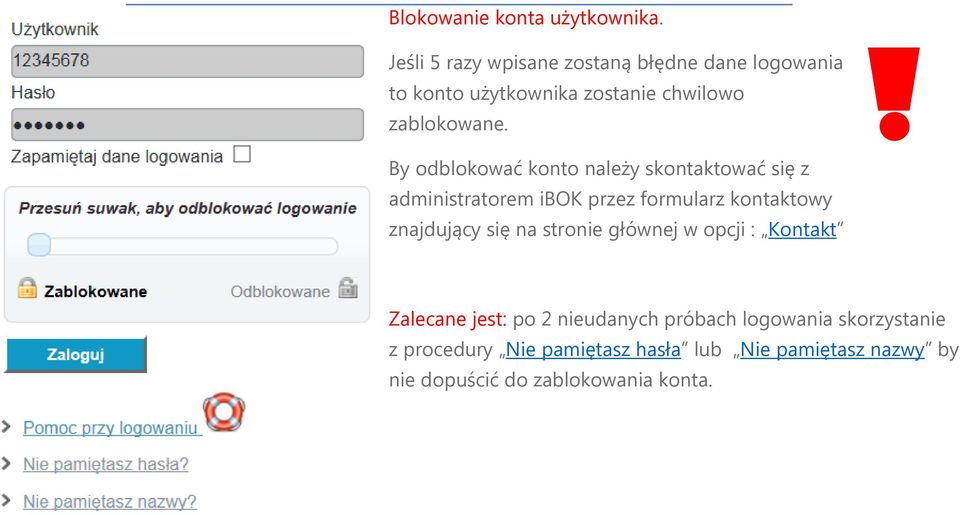Screen dimensions: 960x515
Task: Focus the Użytkownik input field
Action: (187, 61)
